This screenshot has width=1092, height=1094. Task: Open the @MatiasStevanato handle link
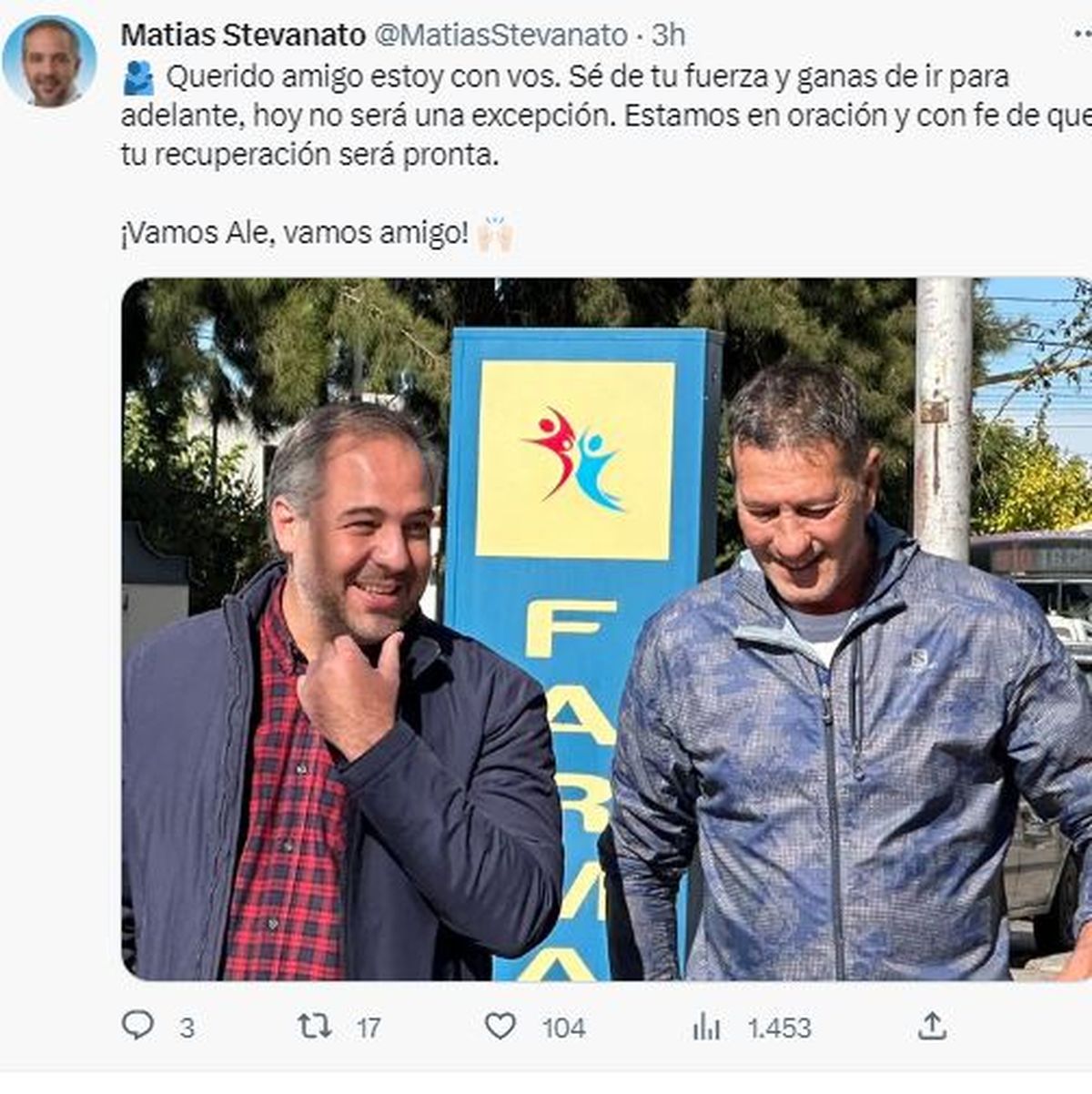[x=501, y=35]
